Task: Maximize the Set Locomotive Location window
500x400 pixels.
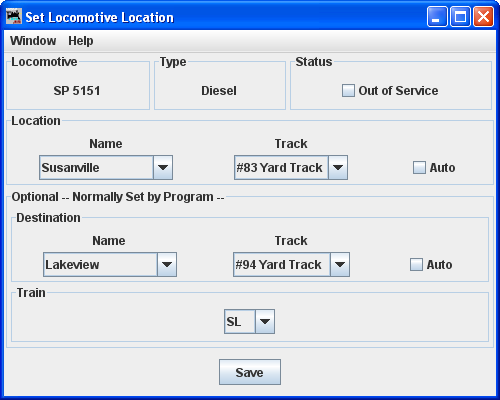Action: (460, 16)
